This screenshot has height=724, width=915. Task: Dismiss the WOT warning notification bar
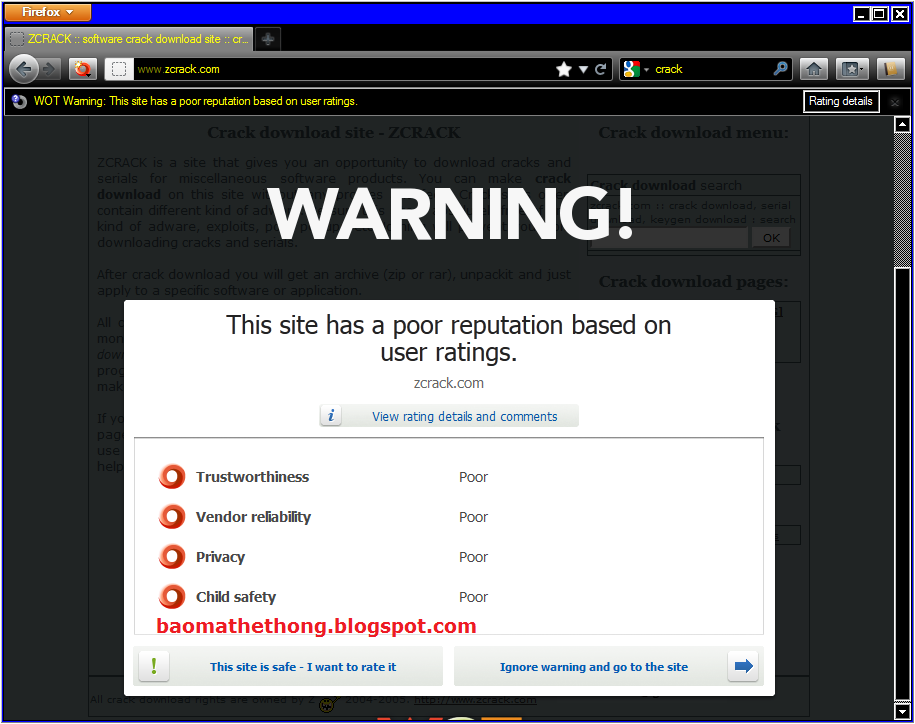pyautogui.click(x=895, y=103)
